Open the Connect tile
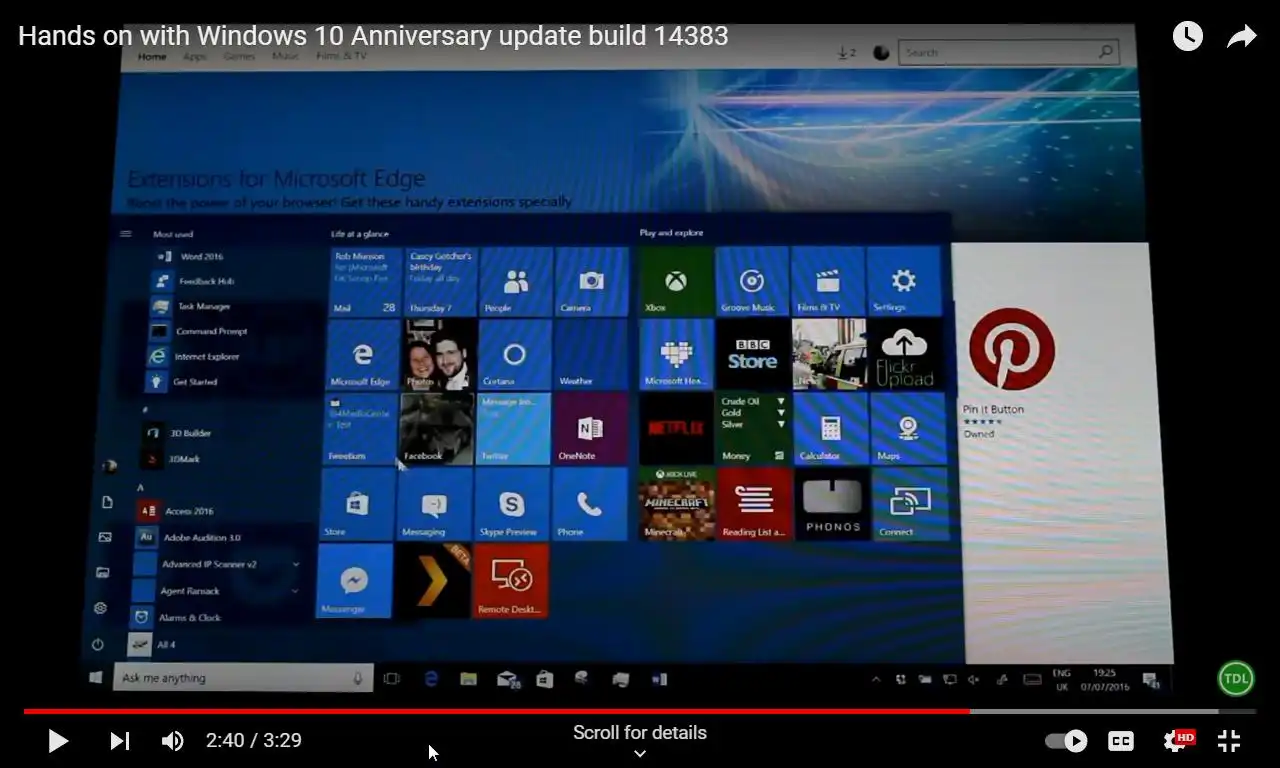1280x768 pixels. (910, 504)
